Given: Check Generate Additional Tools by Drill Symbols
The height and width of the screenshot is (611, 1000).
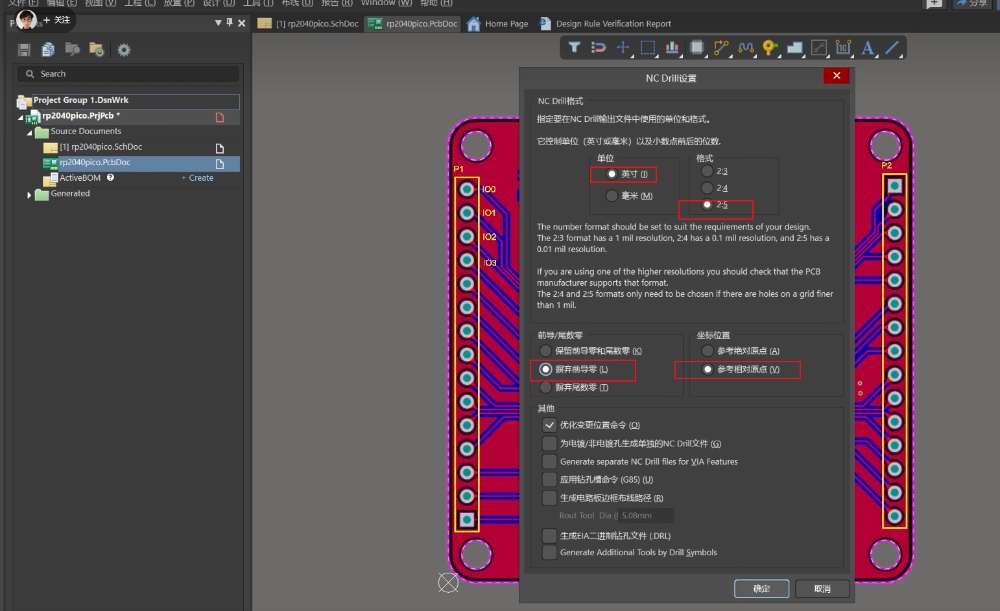Looking at the screenshot, I should (x=548, y=552).
